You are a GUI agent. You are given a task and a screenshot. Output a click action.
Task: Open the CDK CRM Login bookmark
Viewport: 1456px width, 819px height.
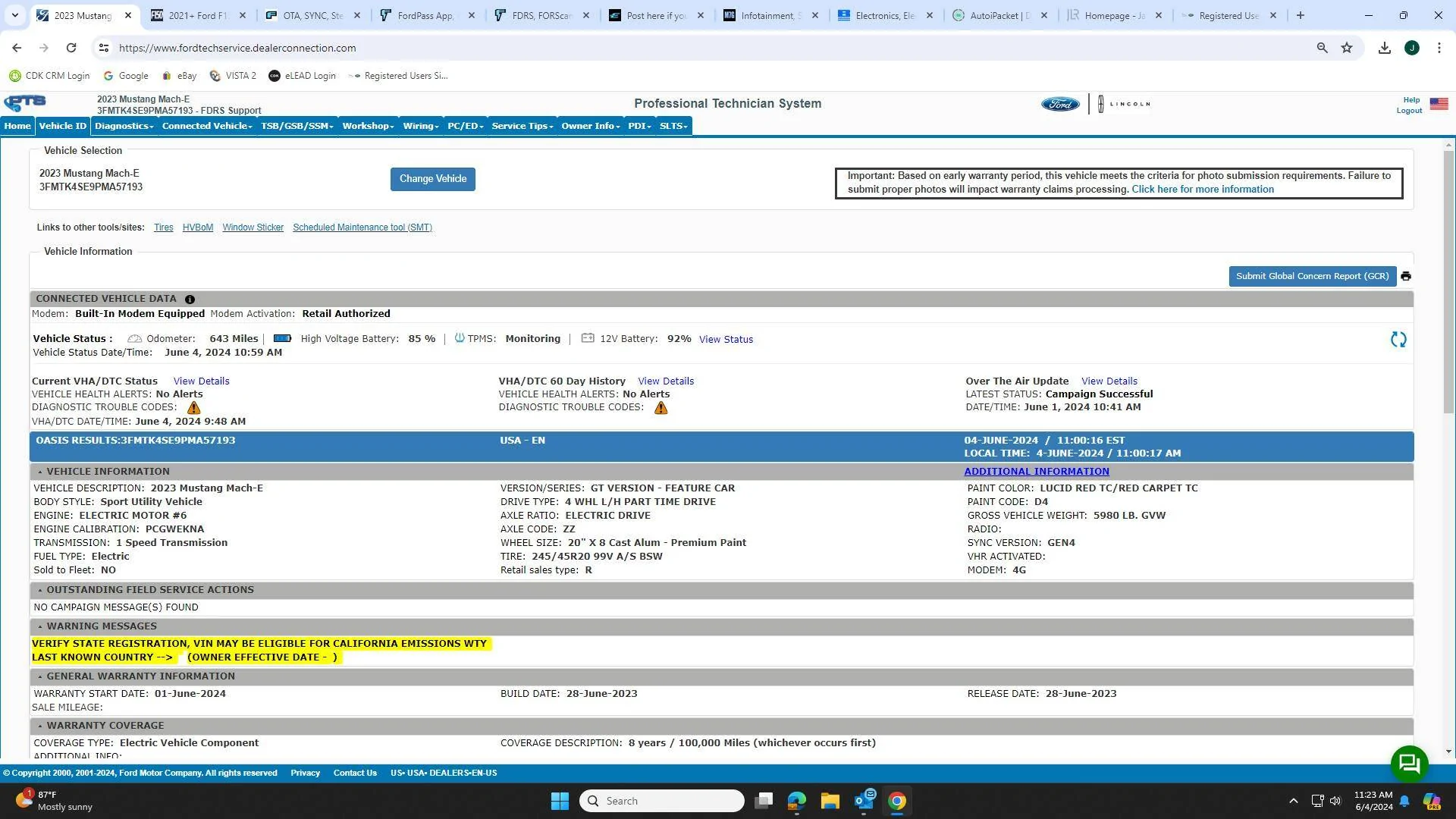[49, 76]
